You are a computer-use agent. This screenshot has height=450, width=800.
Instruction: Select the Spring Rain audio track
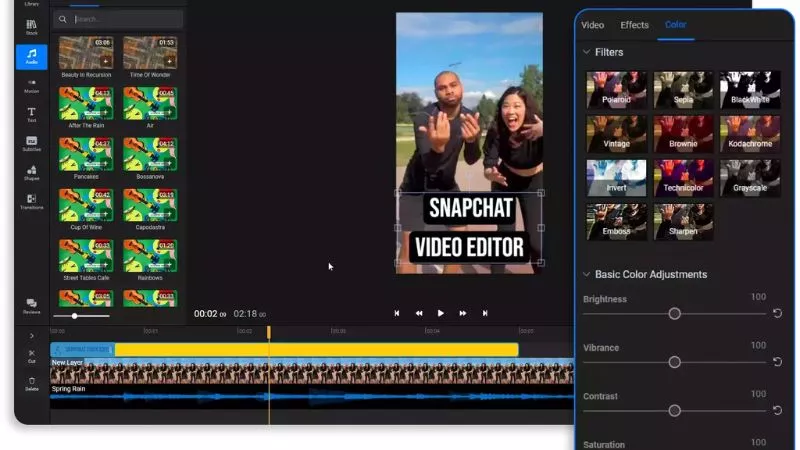[x=312, y=396]
